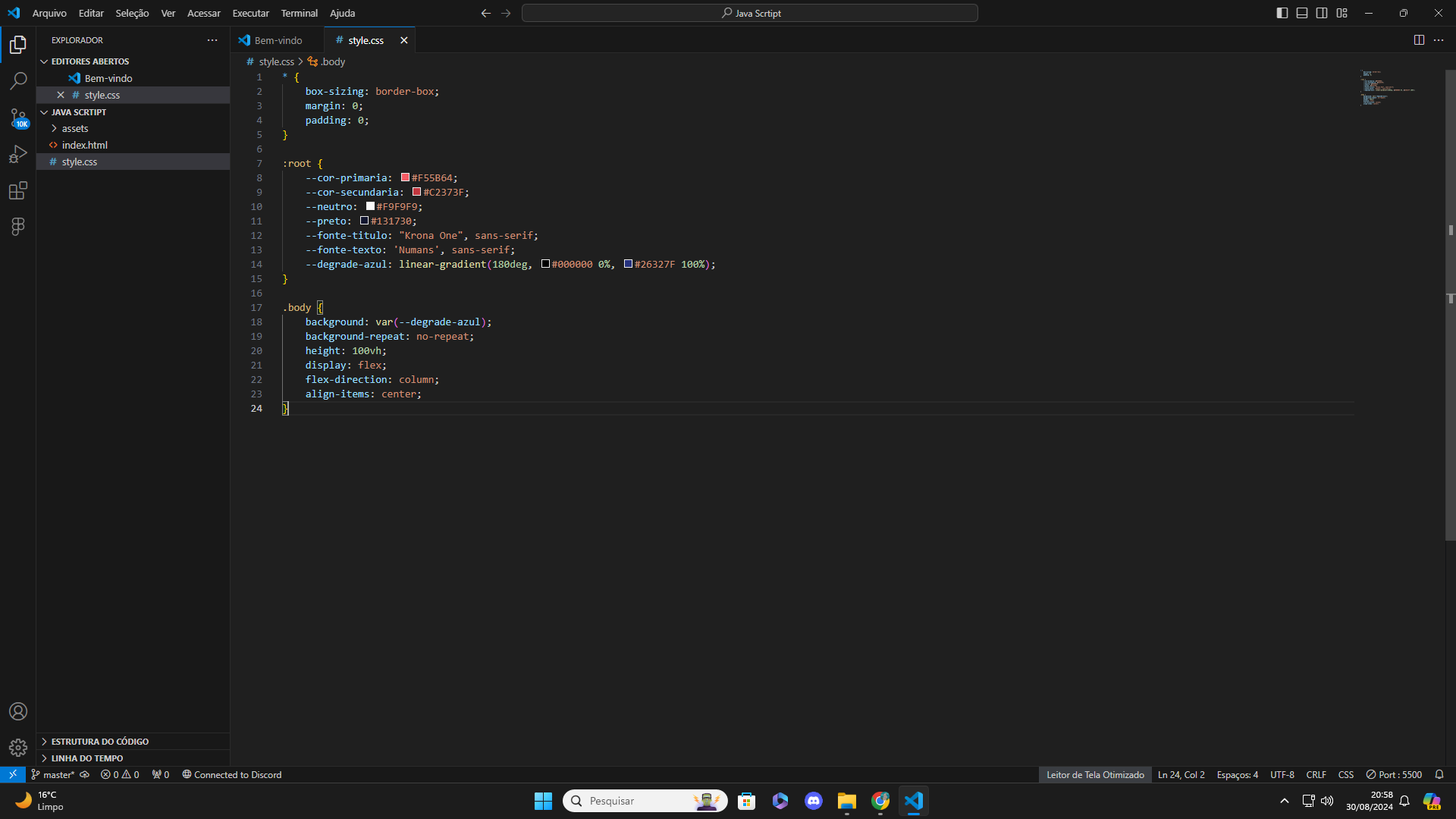The width and height of the screenshot is (1456, 819).
Task: Switch to the Bem-vindo tab
Action: (278, 40)
